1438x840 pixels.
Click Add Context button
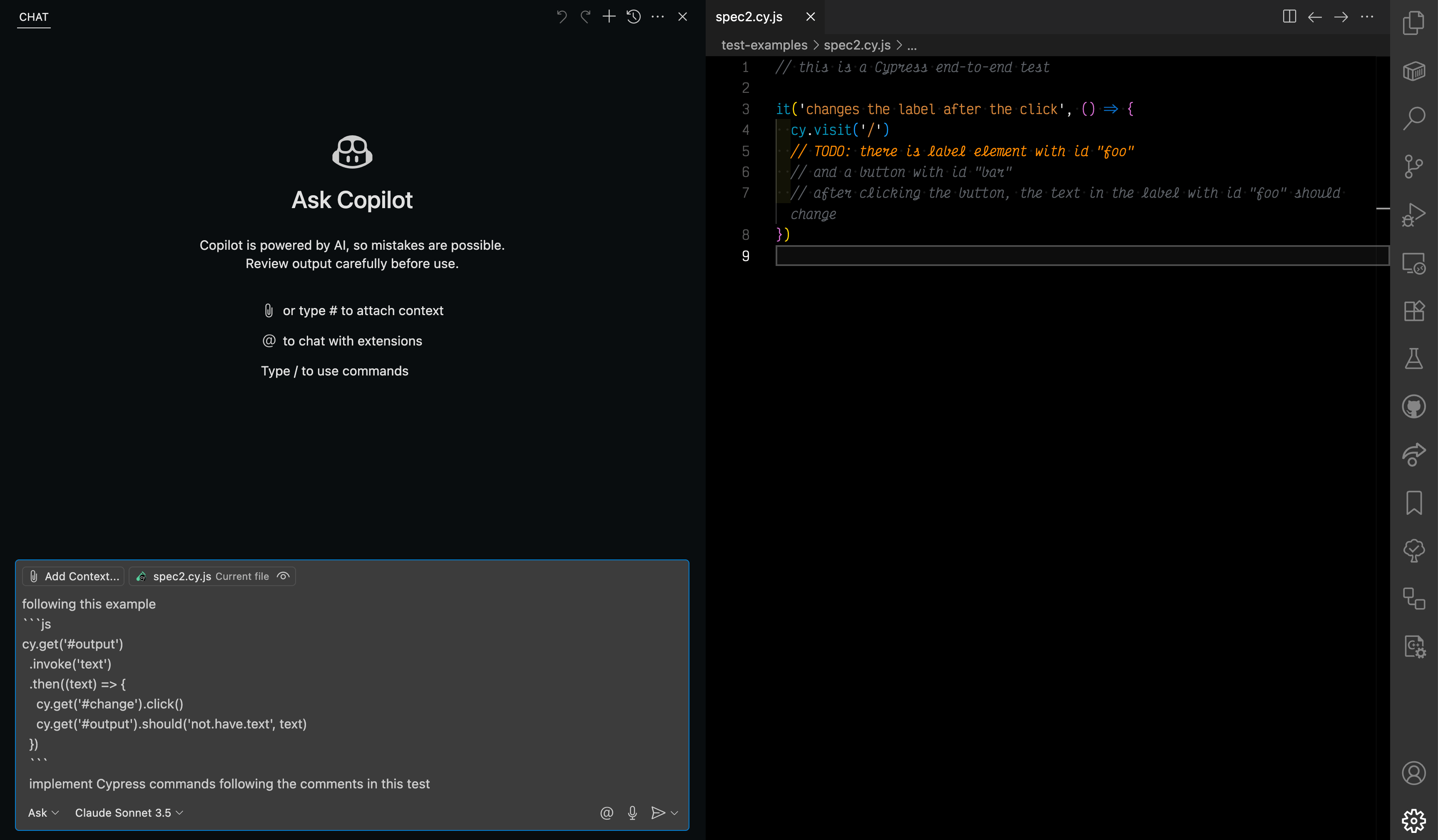pyautogui.click(x=74, y=577)
